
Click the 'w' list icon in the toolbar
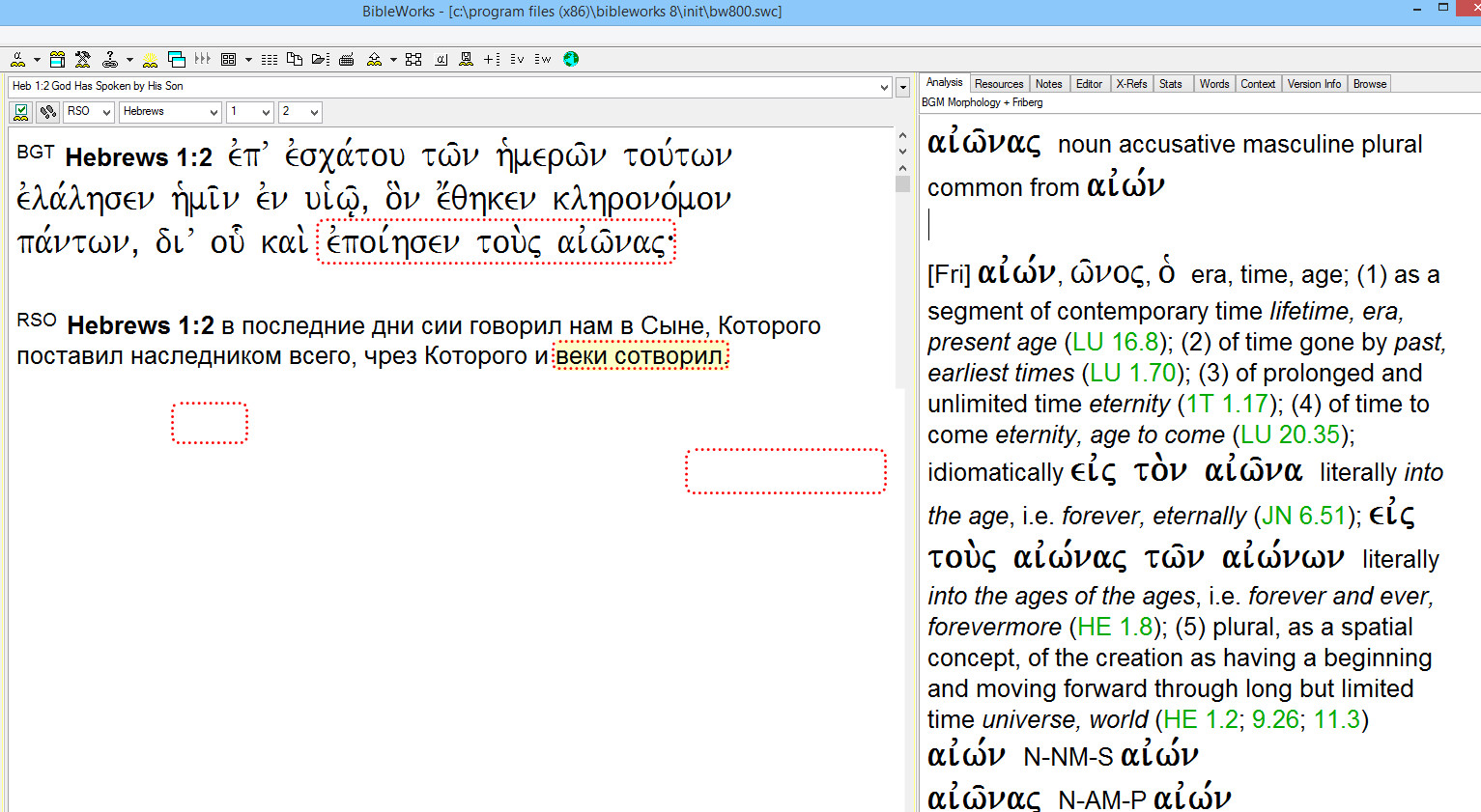543,59
